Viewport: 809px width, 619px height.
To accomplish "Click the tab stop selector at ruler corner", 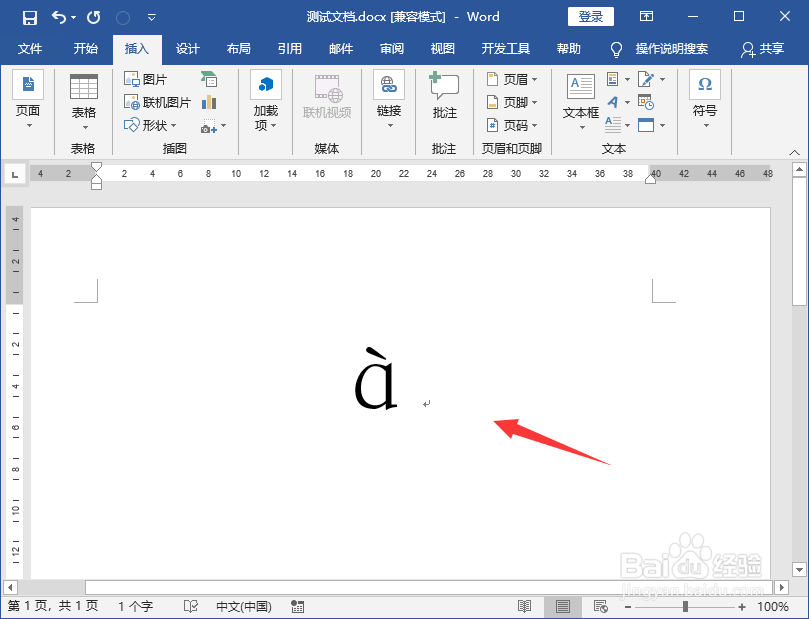I will click(x=15, y=174).
